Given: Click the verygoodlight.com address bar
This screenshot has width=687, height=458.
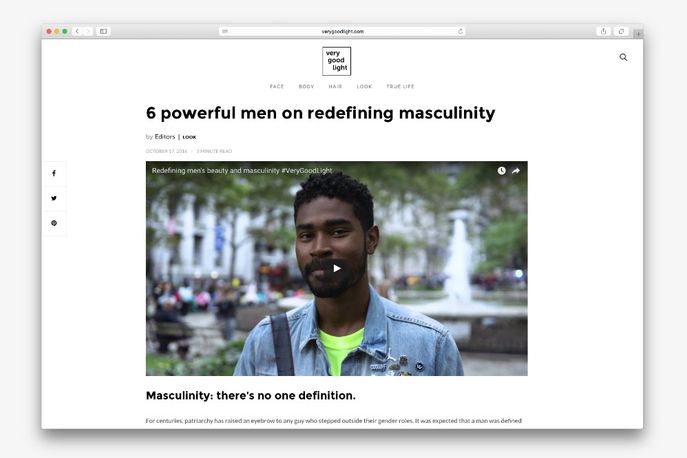Looking at the screenshot, I should pyautogui.click(x=342, y=31).
